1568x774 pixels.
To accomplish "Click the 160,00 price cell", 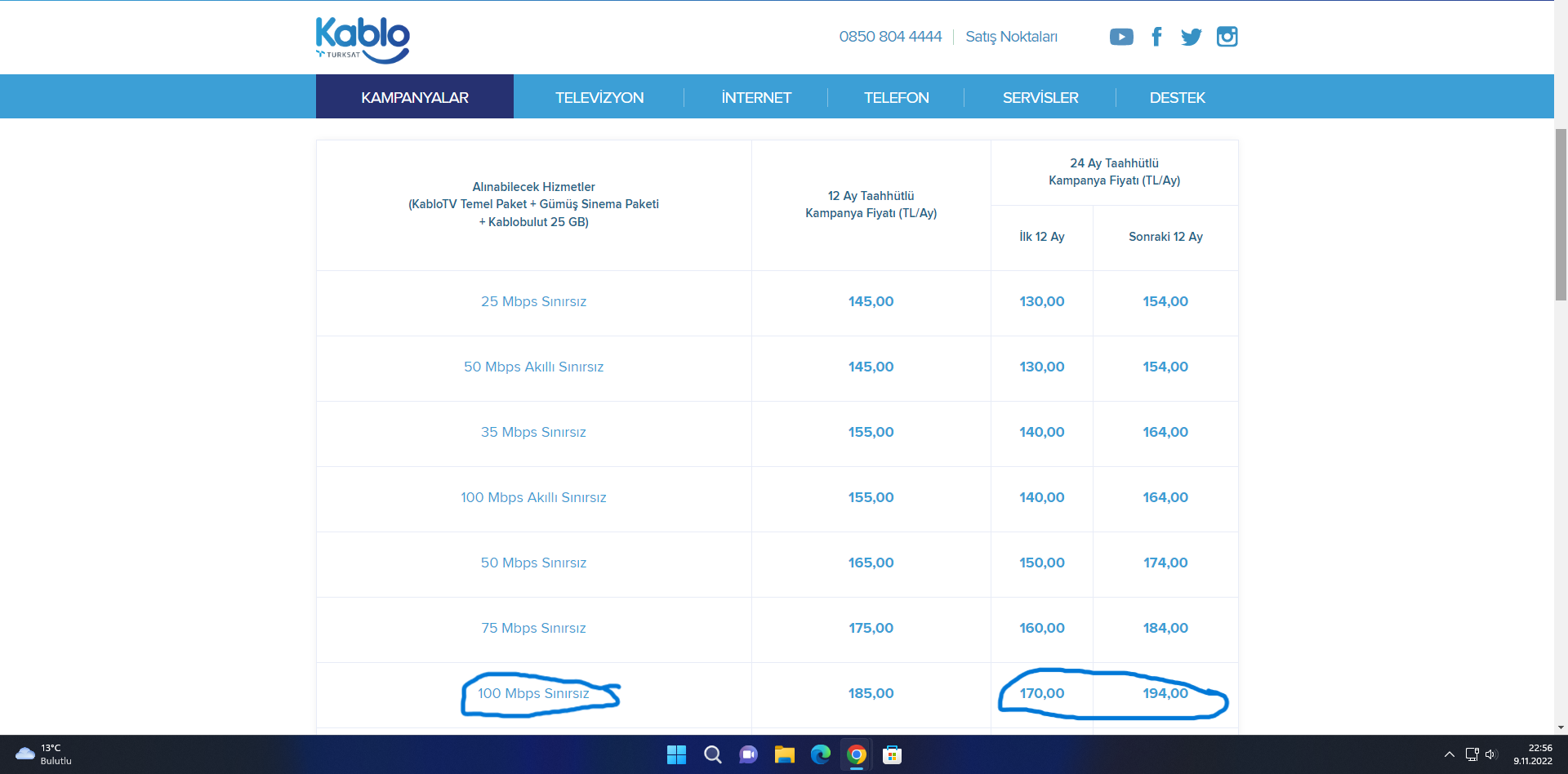I will coord(1041,628).
